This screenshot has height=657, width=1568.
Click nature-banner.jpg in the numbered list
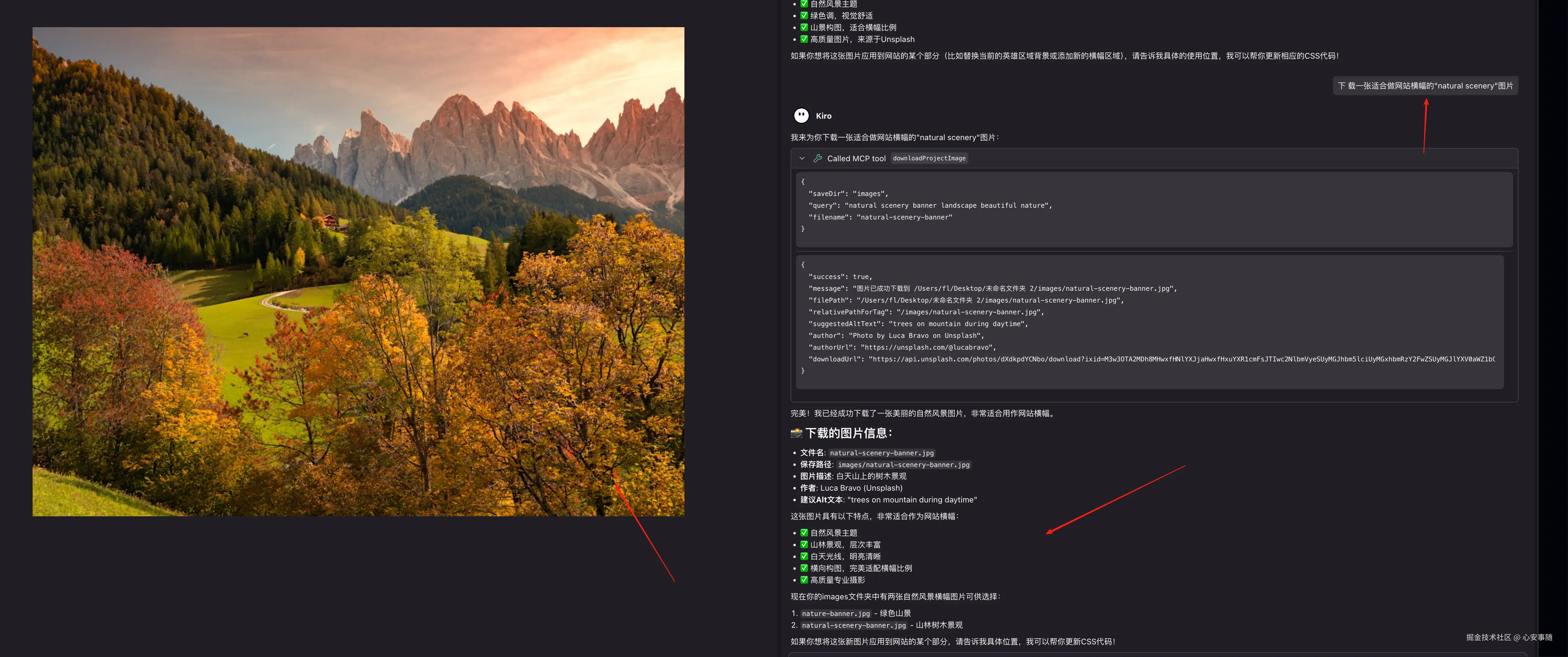836,614
